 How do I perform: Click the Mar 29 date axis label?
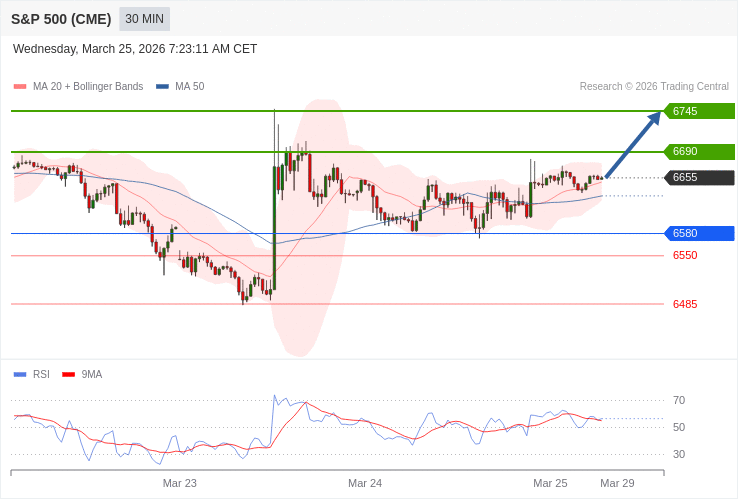coord(617,483)
